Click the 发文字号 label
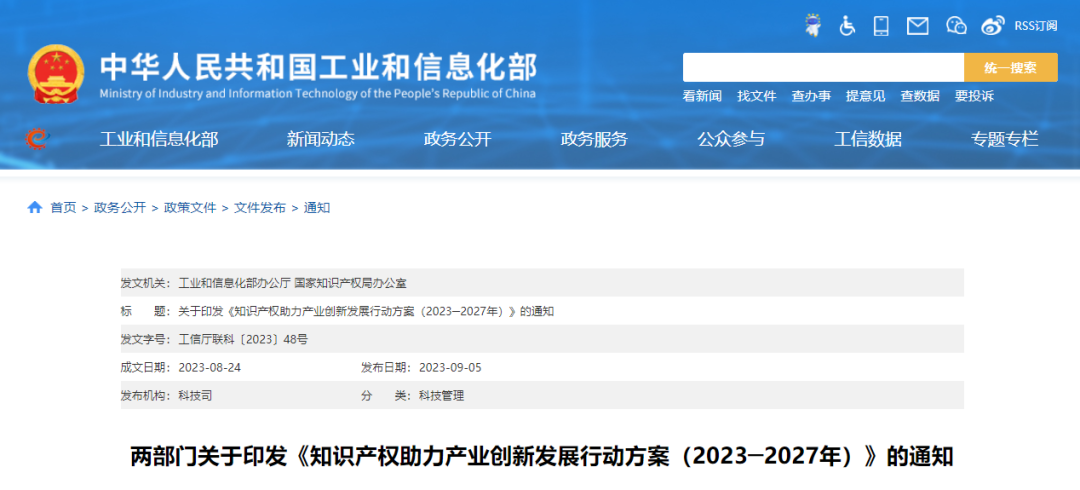 coord(146,339)
